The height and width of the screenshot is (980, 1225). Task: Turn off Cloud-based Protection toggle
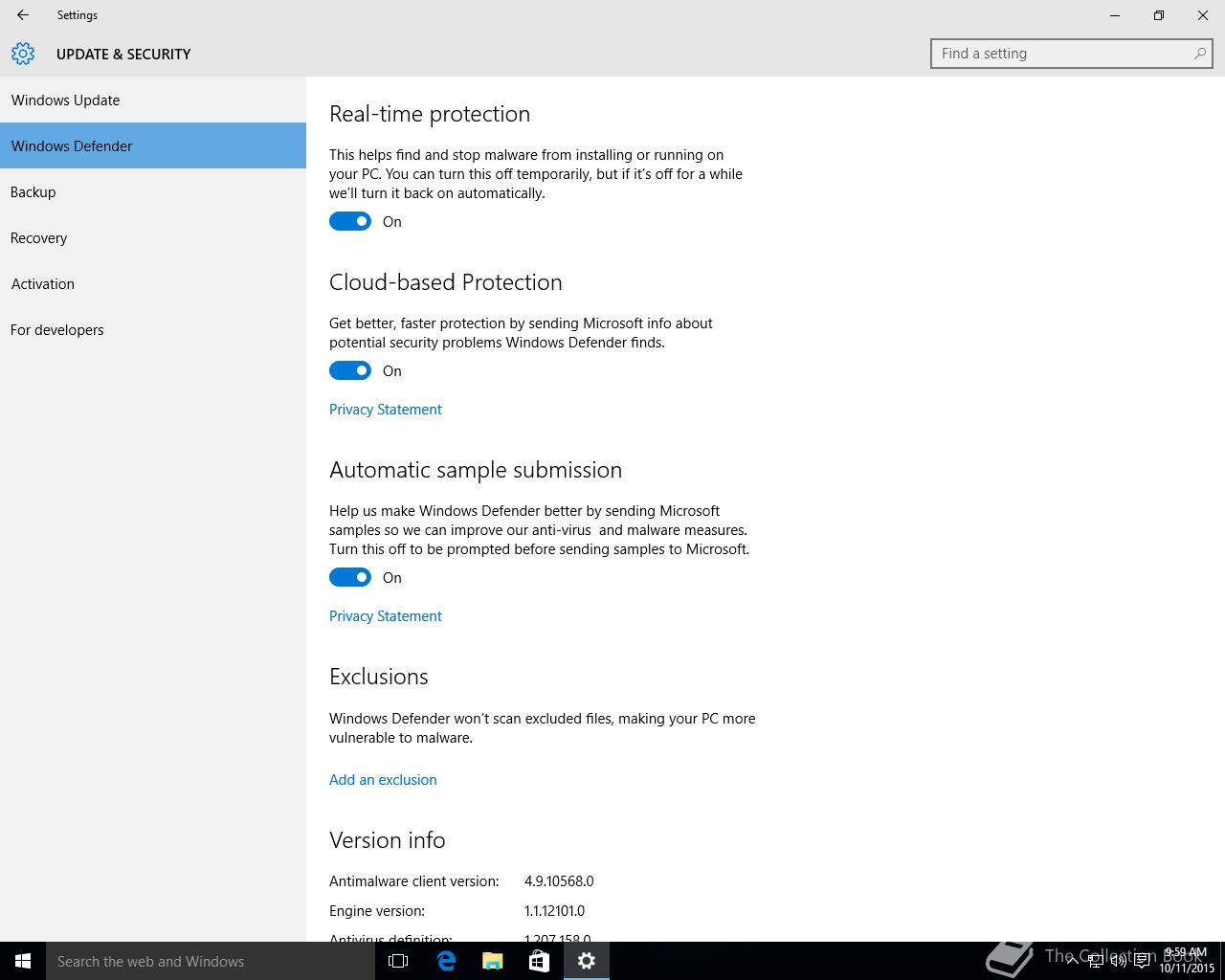350,370
